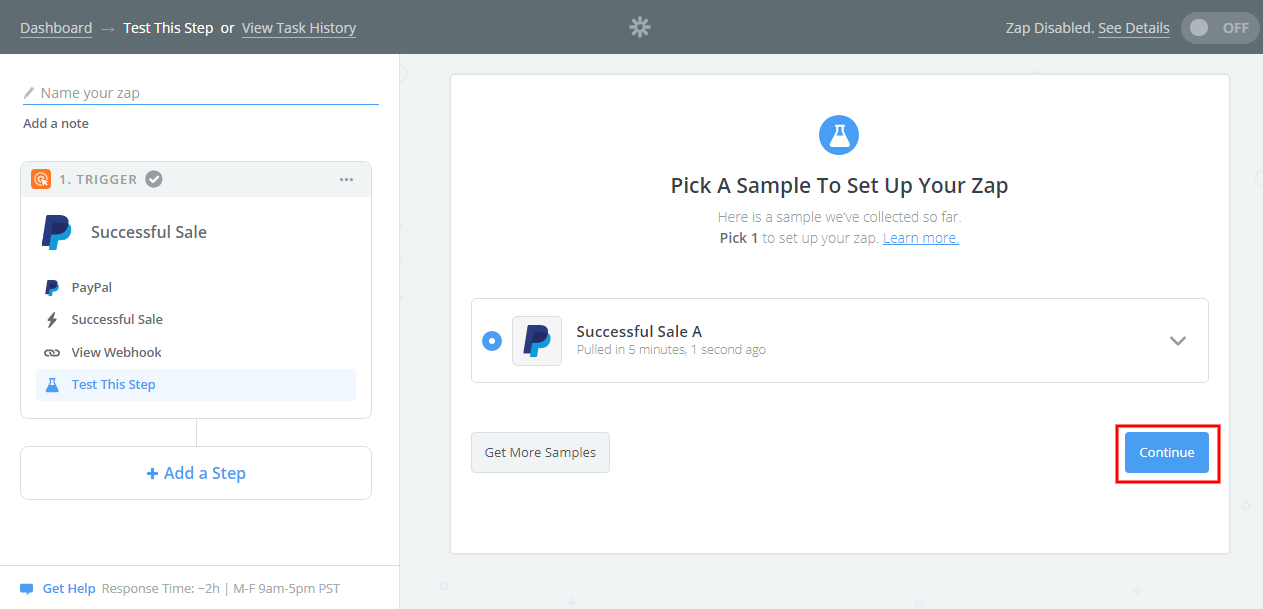Screen dimensions: 1263x609
Task: Click Add a Step button
Action: pyautogui.click(x=196, y=473)
